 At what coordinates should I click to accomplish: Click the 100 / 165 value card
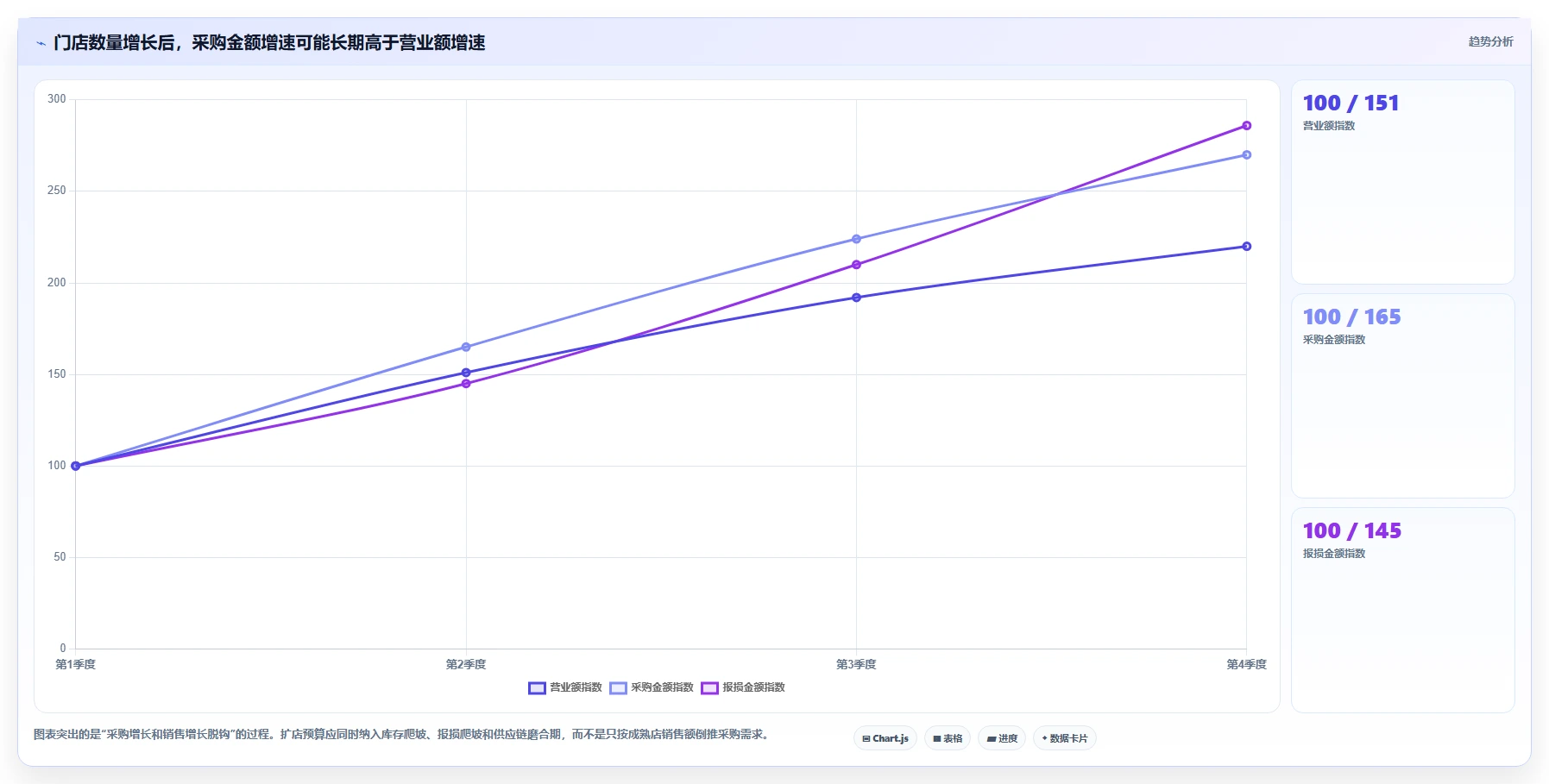(1402, 396)
